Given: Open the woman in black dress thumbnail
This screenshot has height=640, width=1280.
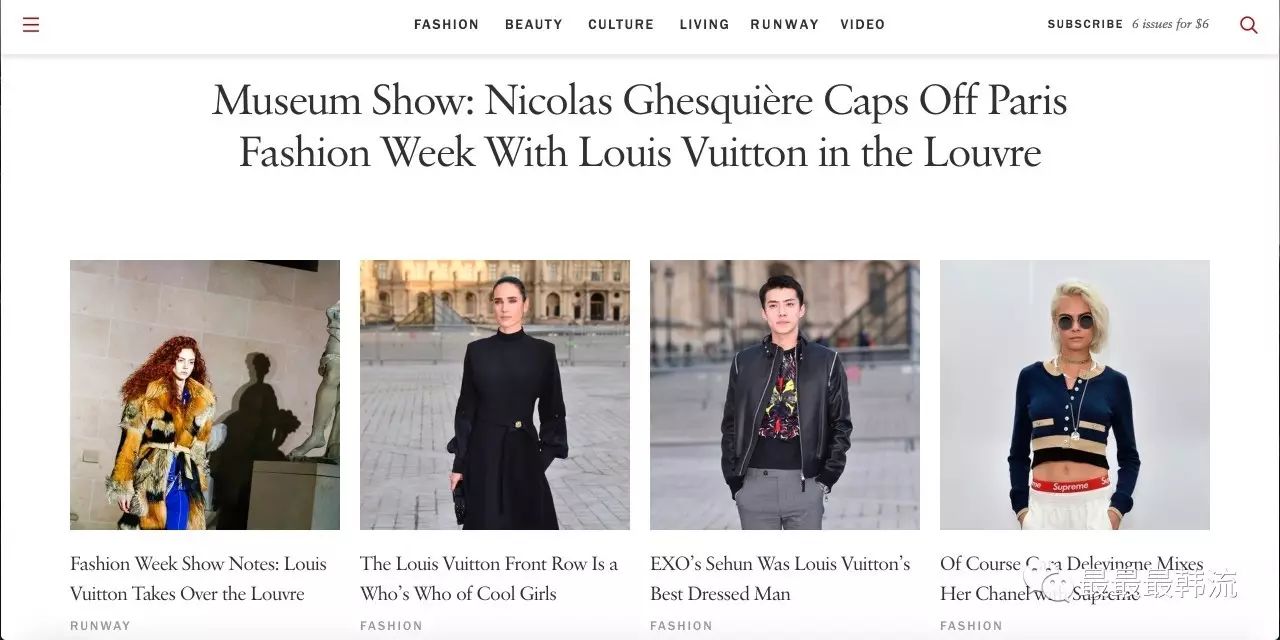Looking at the screenshot, I should click(495, 395).
